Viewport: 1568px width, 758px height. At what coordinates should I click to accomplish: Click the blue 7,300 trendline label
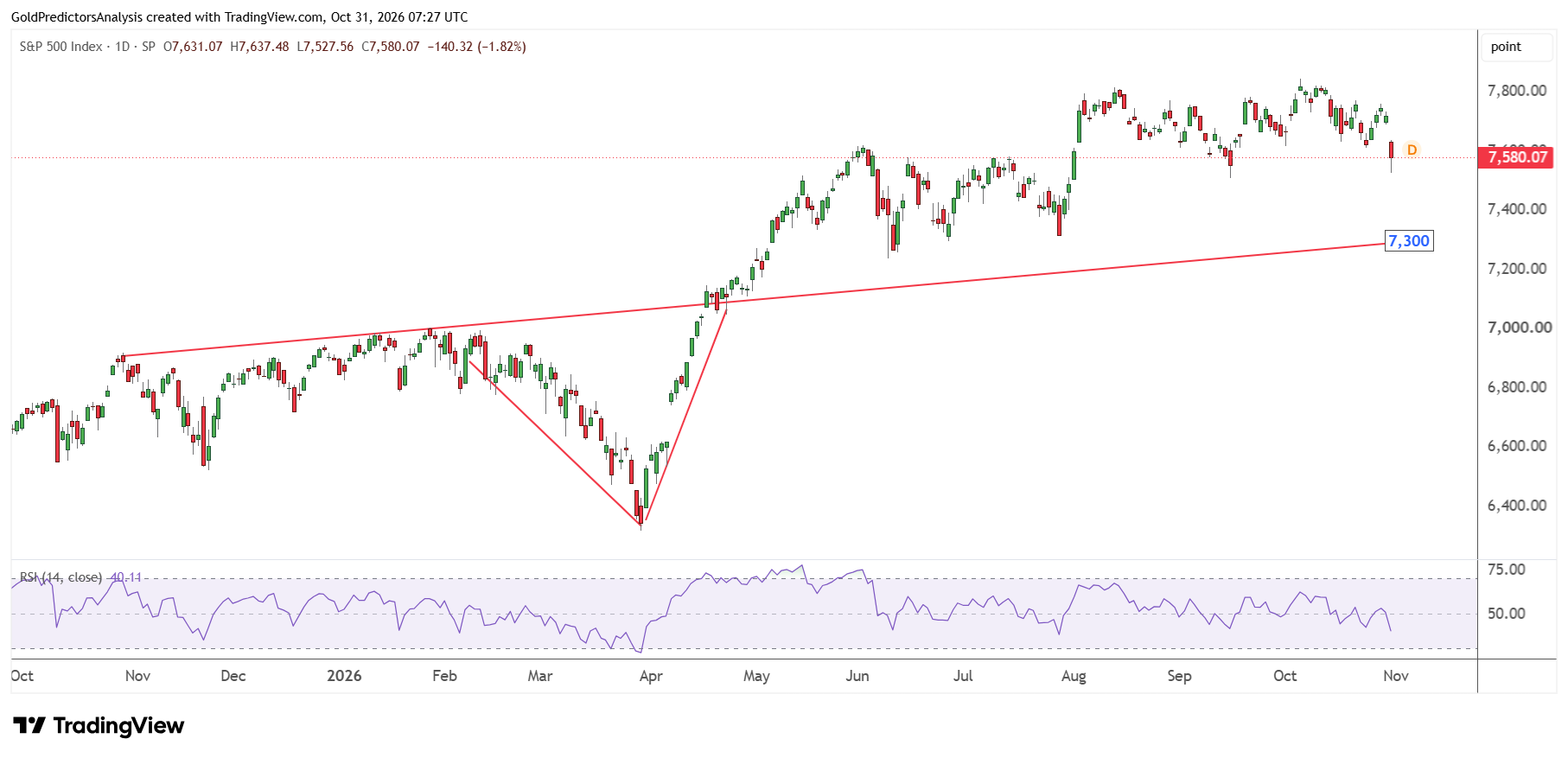1409,241
